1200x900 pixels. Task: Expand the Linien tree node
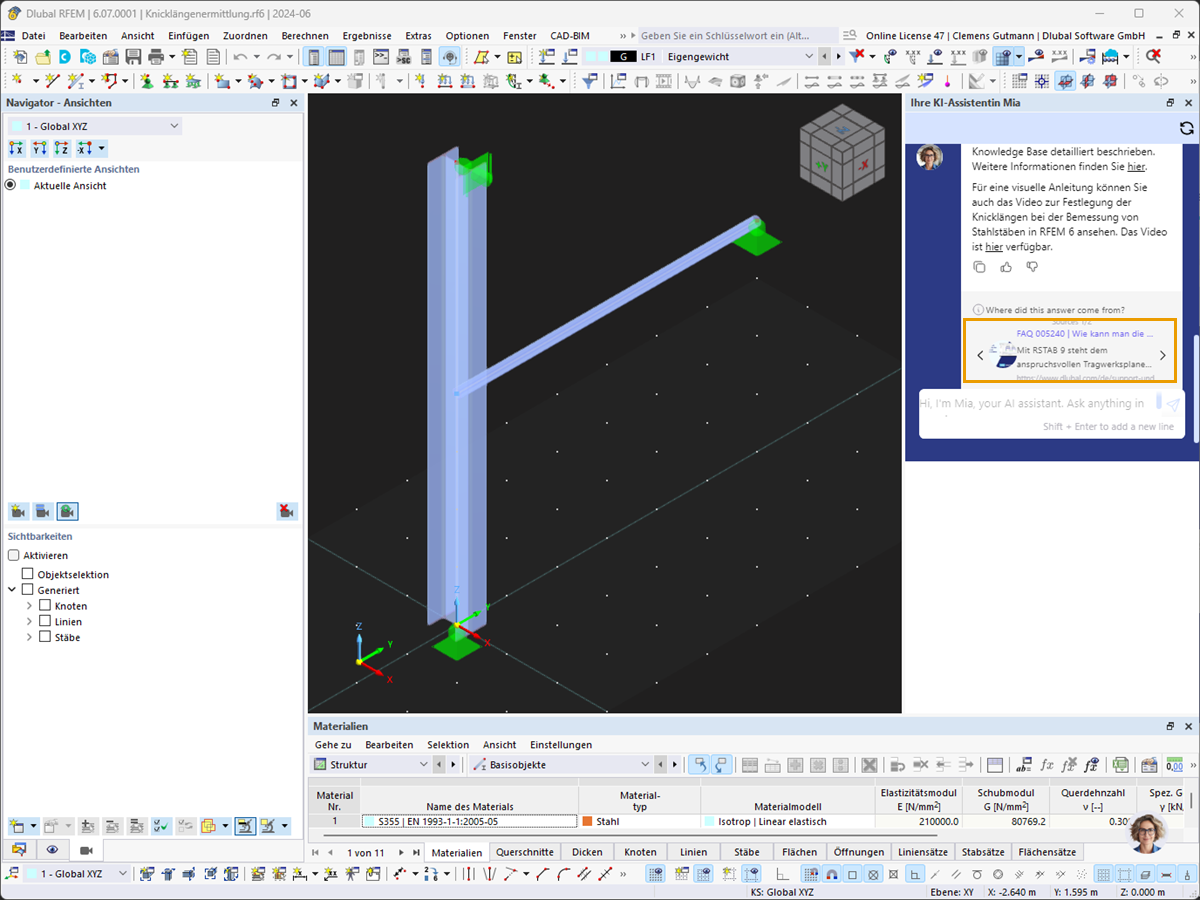point(28,621)
